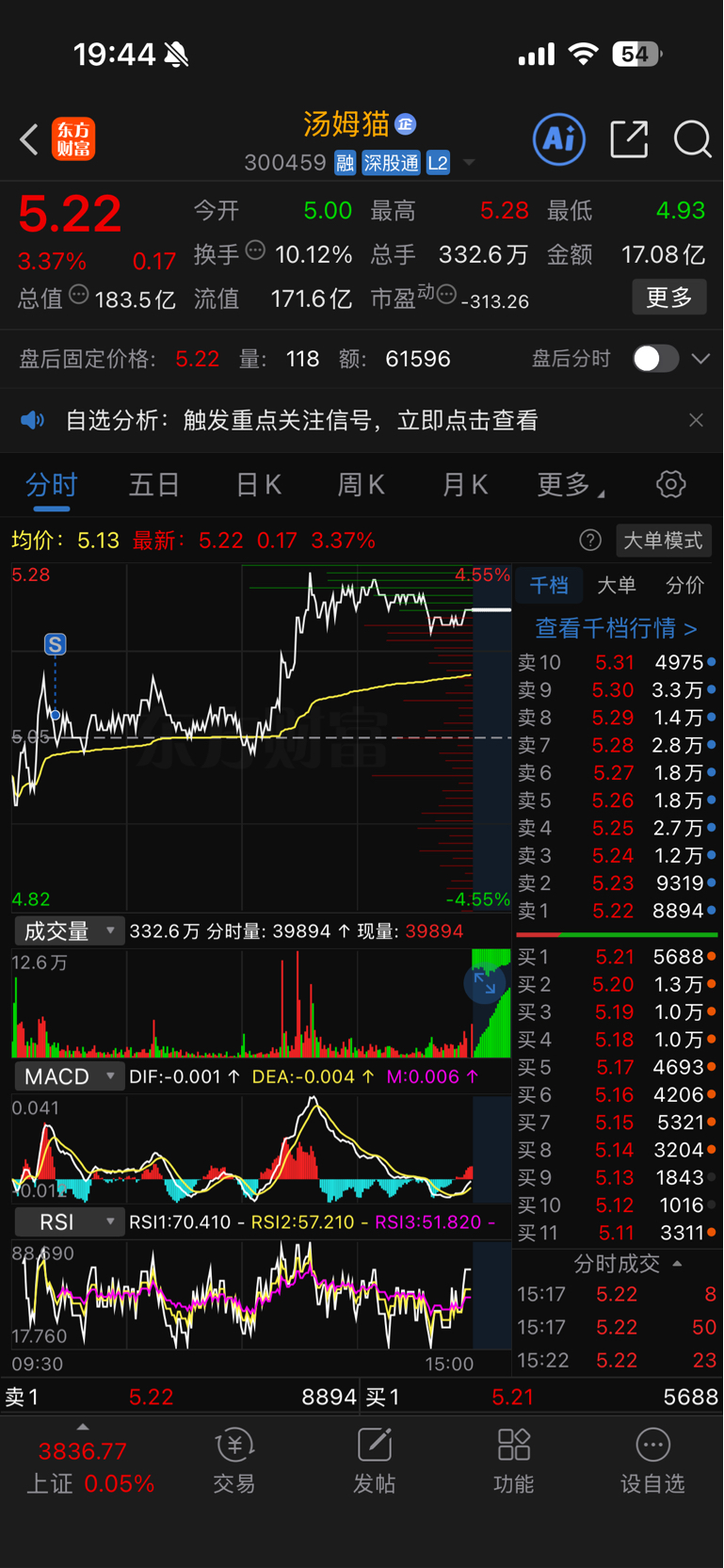Viewport: 724px width, 1568px height.
Task: Open chart settings gear icon
Action: click(670, 485)
